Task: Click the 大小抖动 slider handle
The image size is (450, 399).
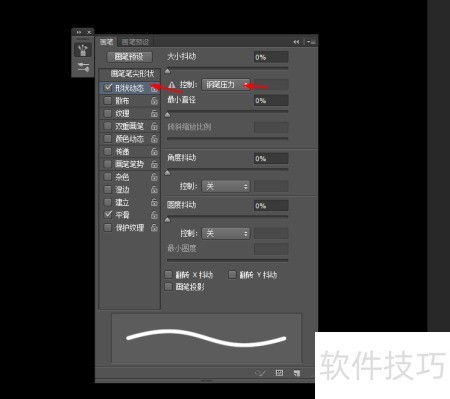Action: coord(168,71)
